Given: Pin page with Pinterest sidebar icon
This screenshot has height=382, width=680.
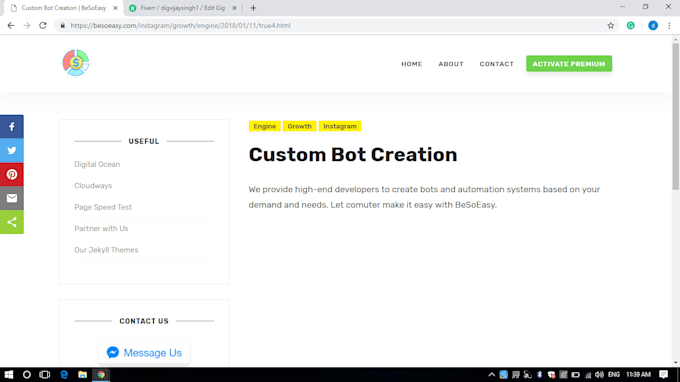Looking at the screenshot, I should coord(12,174).
